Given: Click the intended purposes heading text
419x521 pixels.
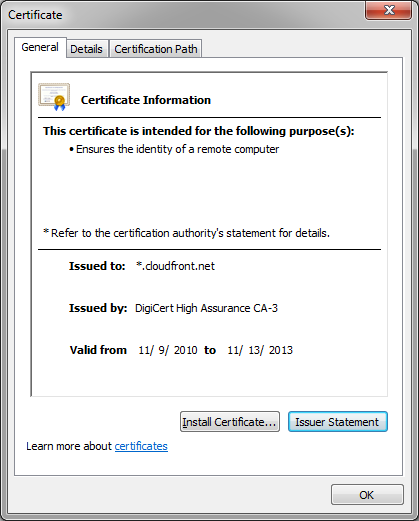Looking at the screenshot, I should point(199,131).
